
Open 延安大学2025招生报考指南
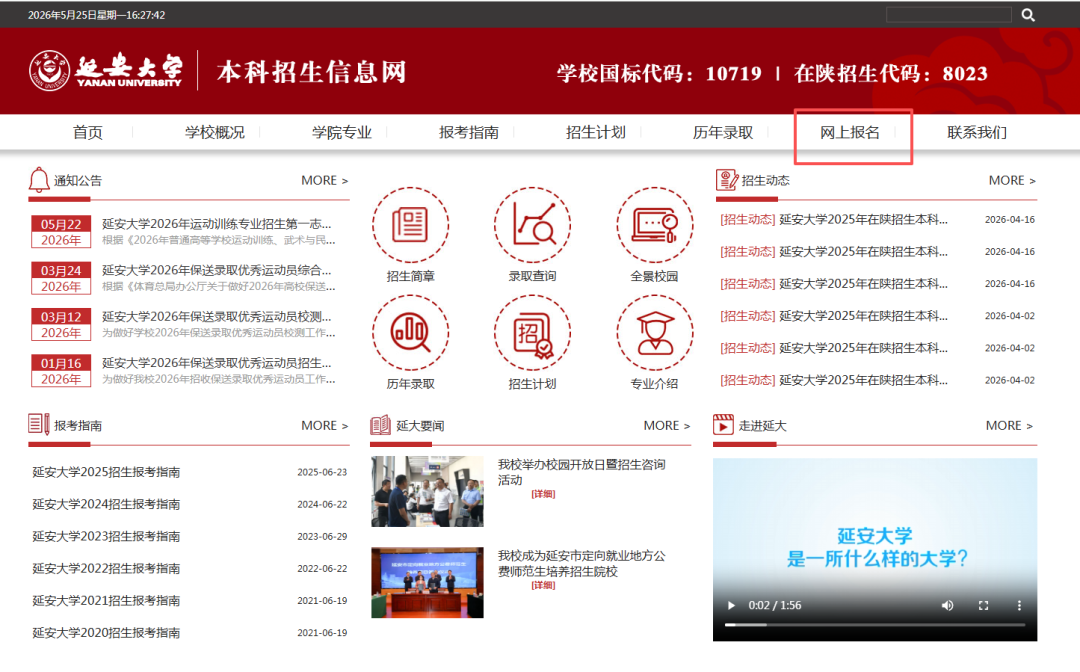tap(106, 472)
